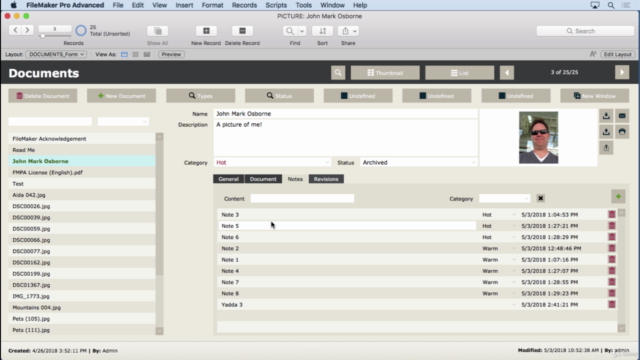Switch to the Revisions tab
Viewport: 640px width, 360px height.
coord(326,179)
